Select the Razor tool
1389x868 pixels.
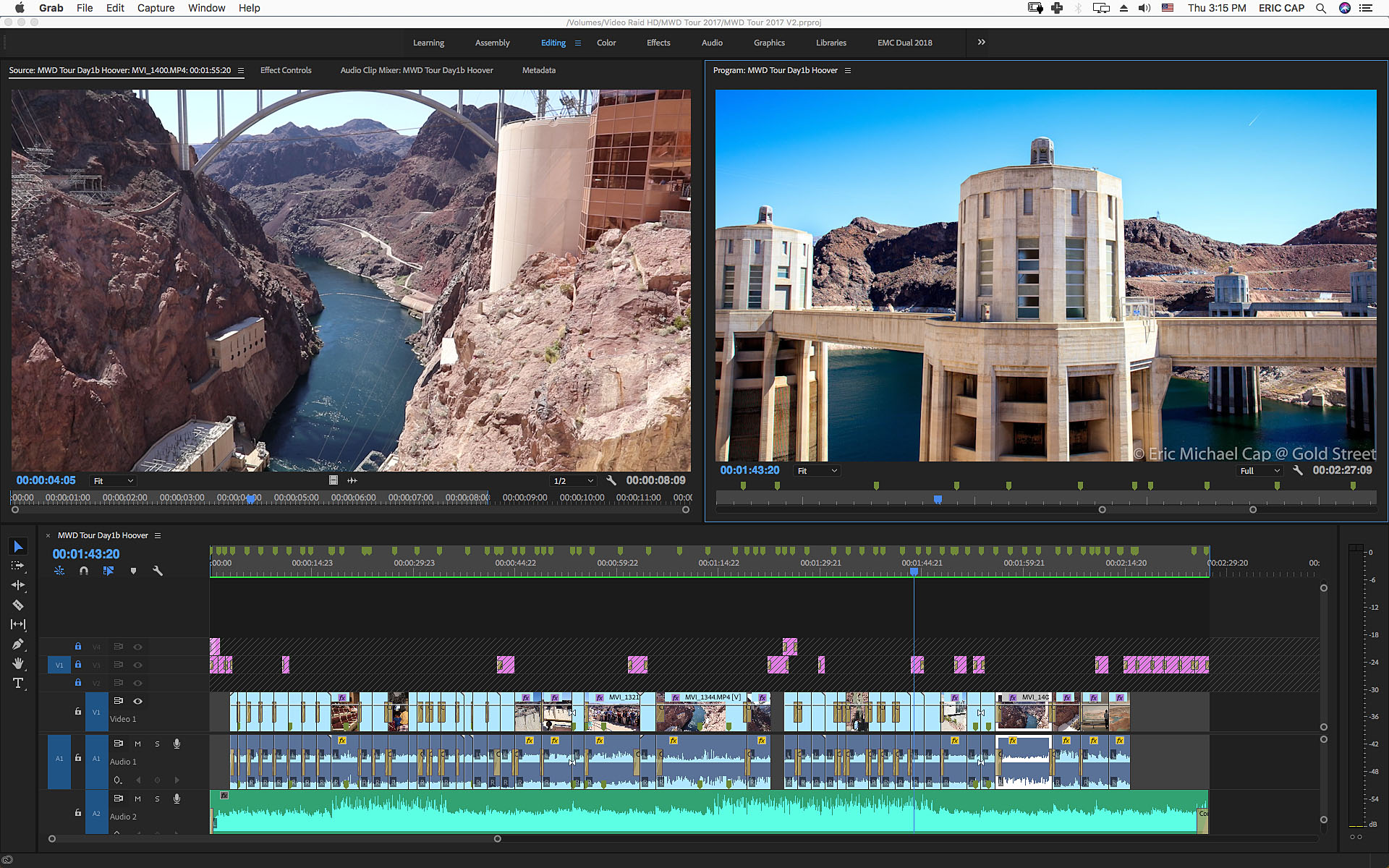pos(18,605)
